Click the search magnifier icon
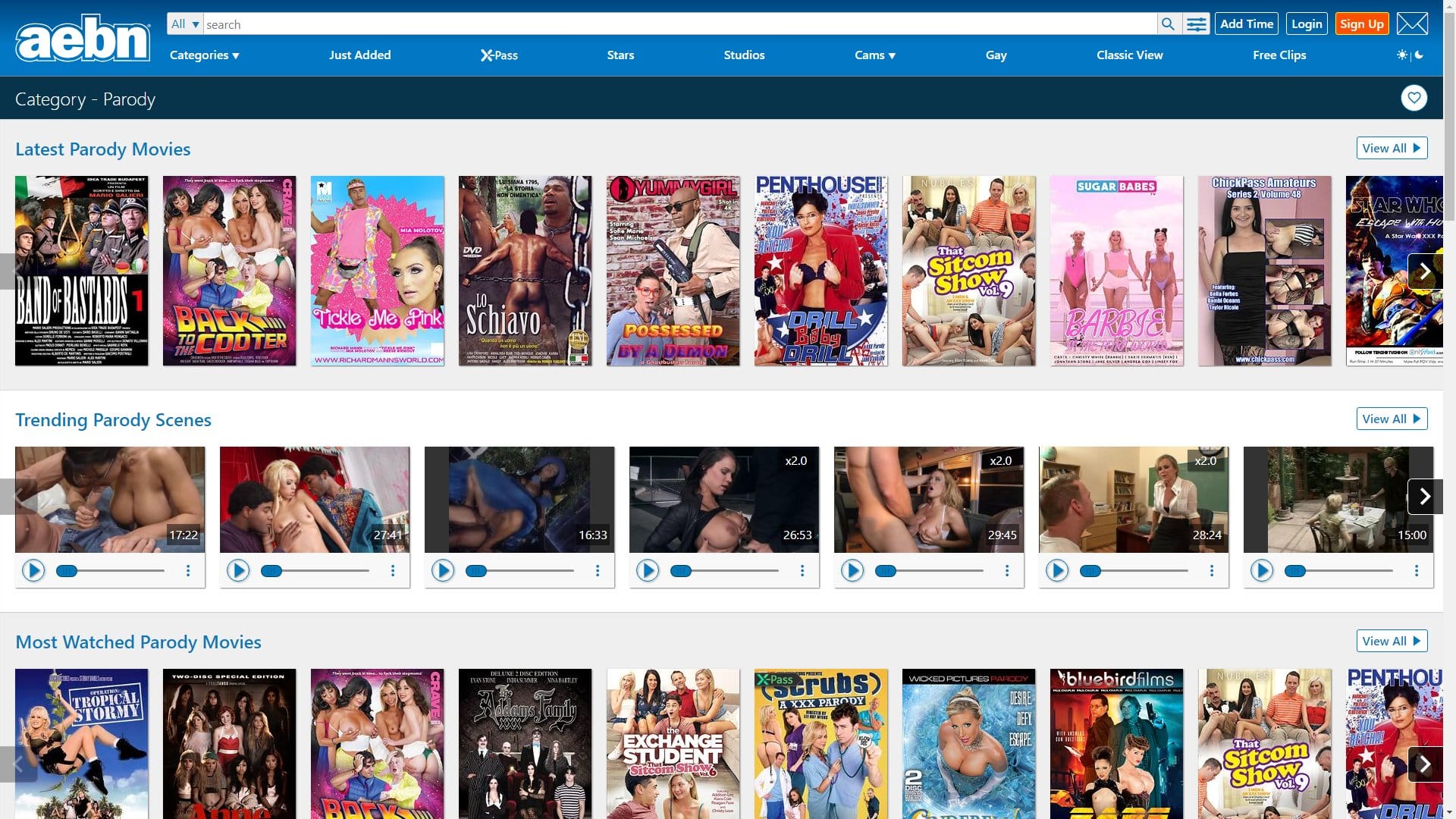Viewport: 1456px width, 819px height. coord(1168,24)
